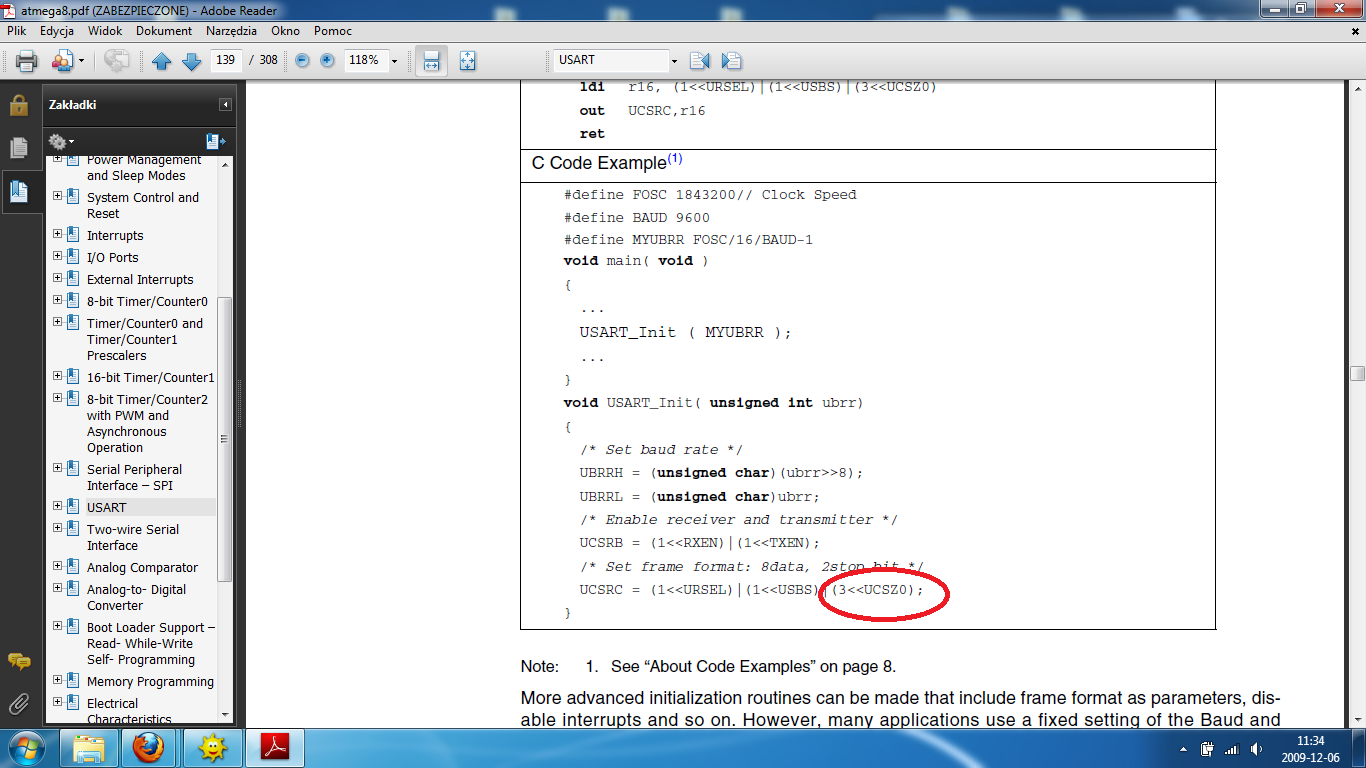Jump to Boot Loader Support bookmark
Image resolution: width=1366 pixels, height=768 pixels.
tap(151, 643)
